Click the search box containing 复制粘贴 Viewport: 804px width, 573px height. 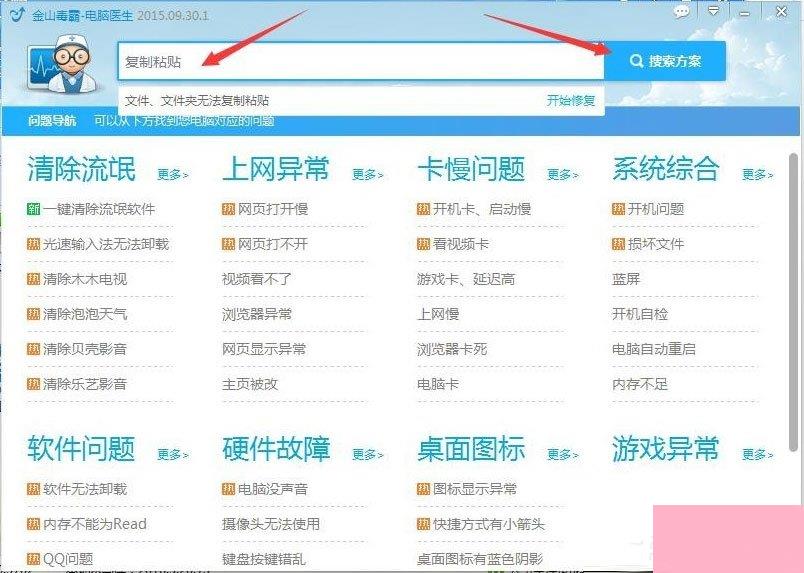coord(361,62)
